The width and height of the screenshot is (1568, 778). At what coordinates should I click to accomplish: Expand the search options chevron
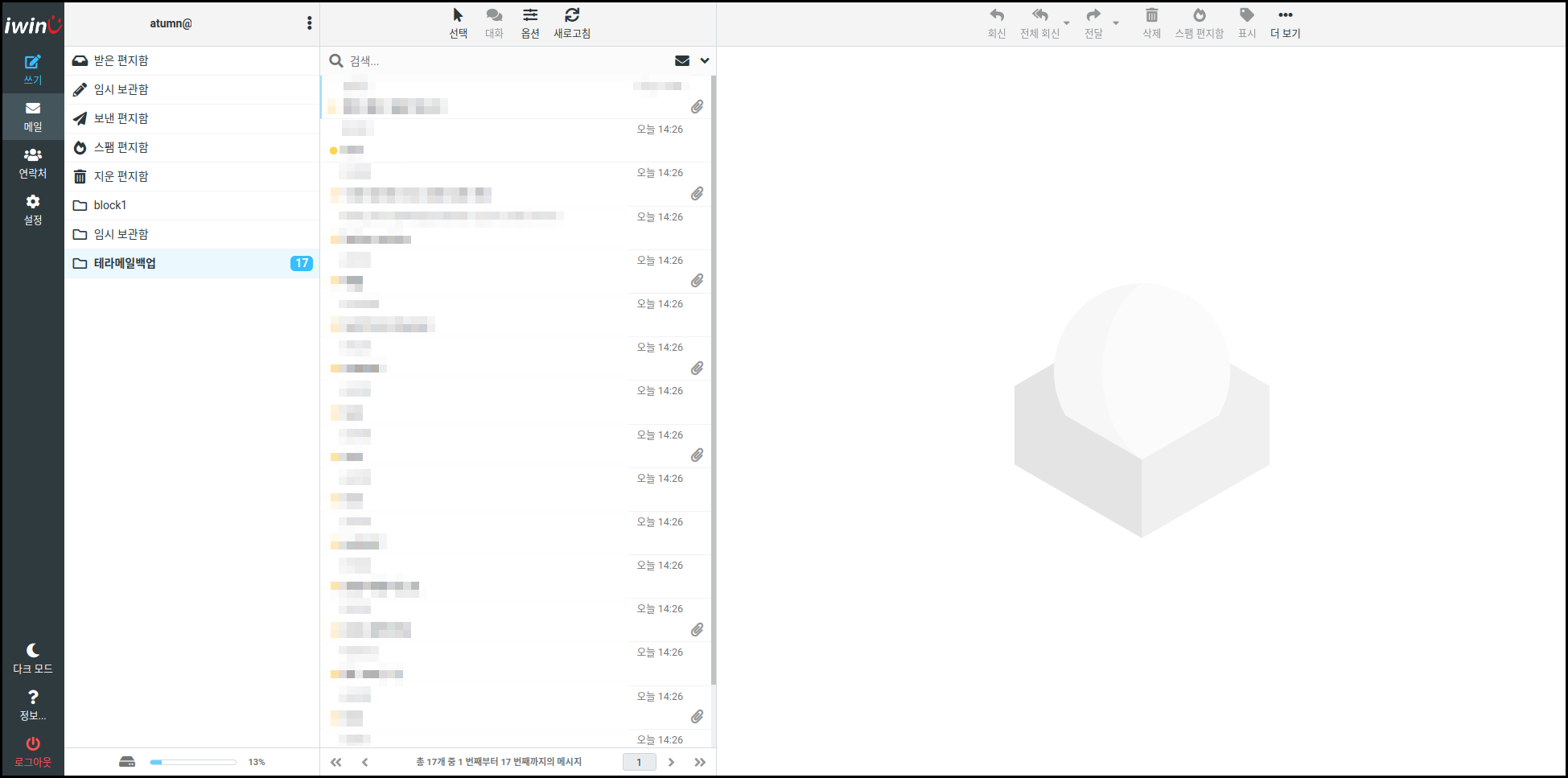[705, 60]
